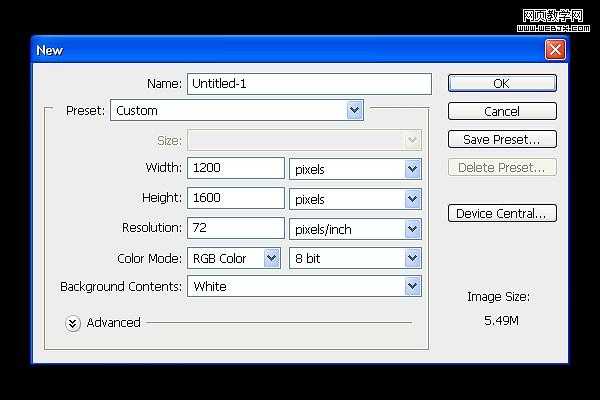This screenshot has width=600, height=400.
Task: Expand the Advanced options section
Action: 73,323
